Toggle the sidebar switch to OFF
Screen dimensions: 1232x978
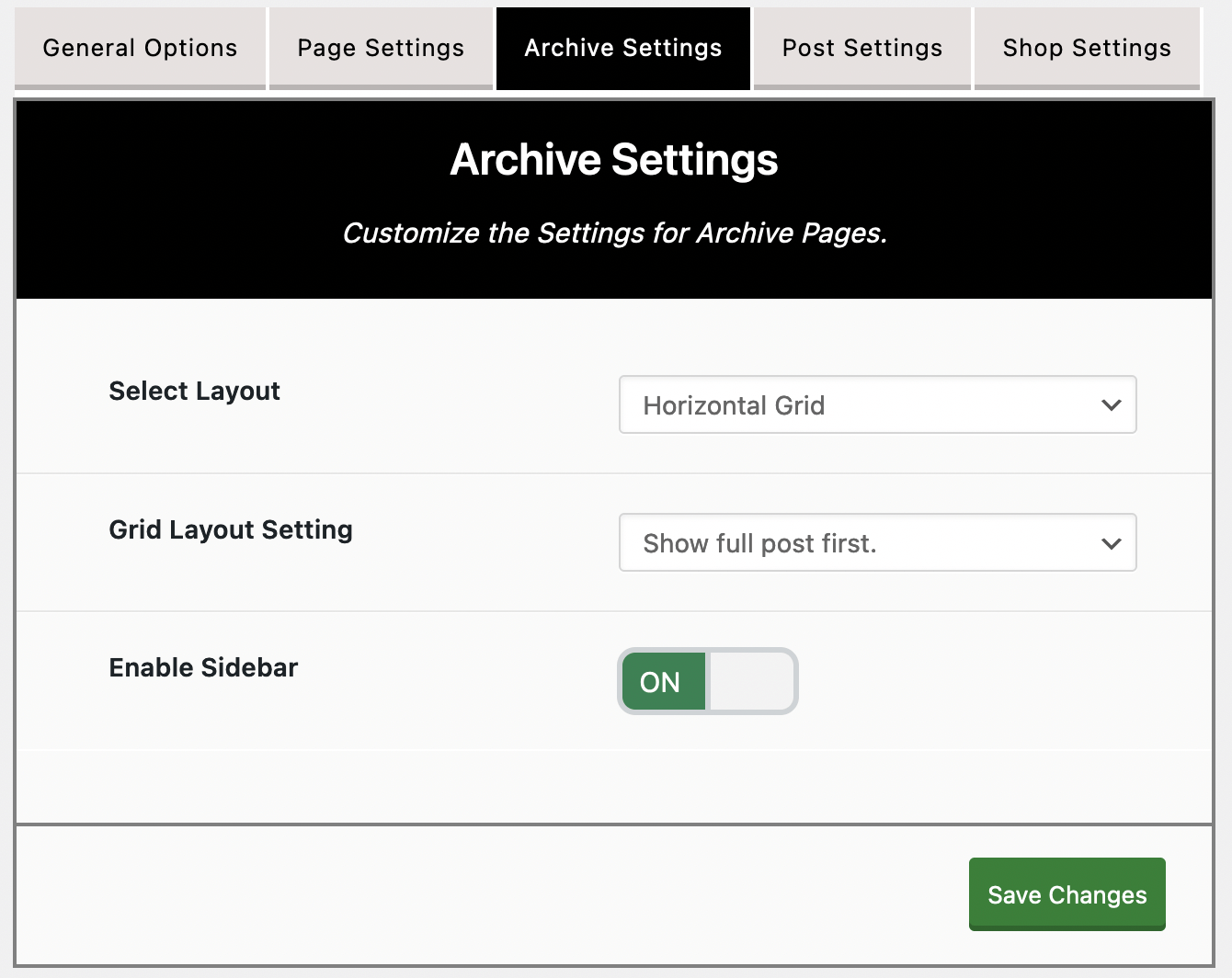(749, 681)
